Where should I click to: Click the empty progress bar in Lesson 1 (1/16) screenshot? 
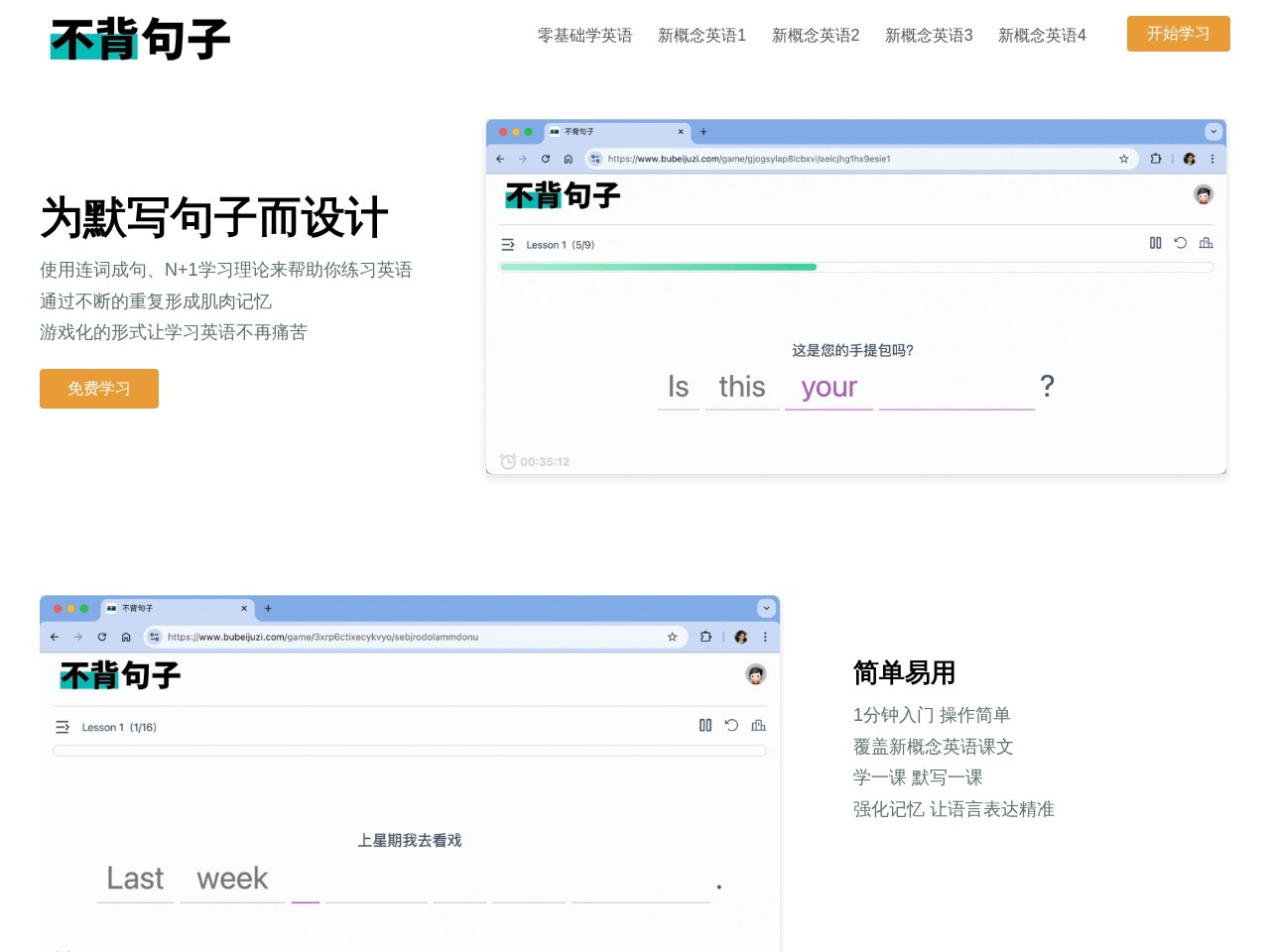pyautogui.click(x=410, y=751)
